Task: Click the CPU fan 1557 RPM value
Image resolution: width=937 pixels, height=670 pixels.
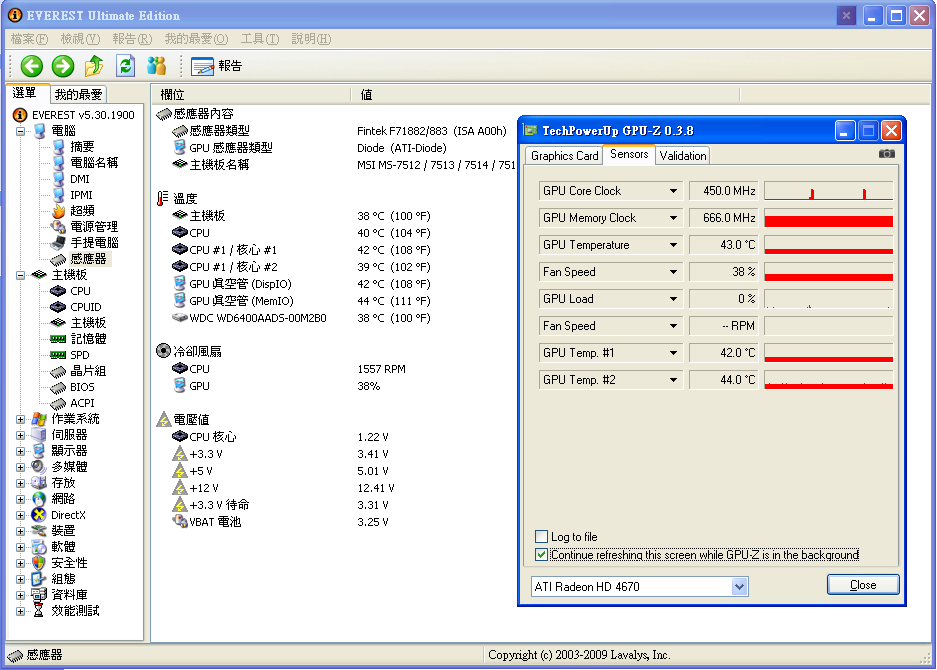Action: coord(381,369)
